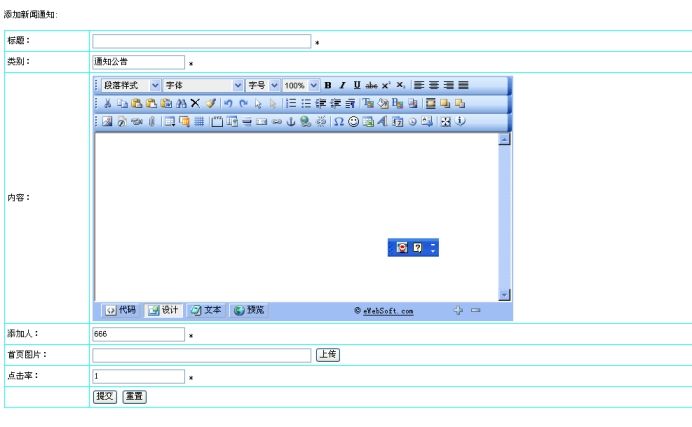This screenshot has height=427, width=692.
Task: Show editor About info icon
Action: [x=460, y=121]
